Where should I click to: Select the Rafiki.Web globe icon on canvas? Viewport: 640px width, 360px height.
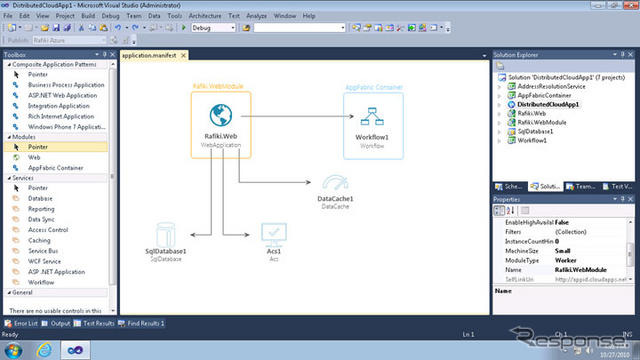pos(221,116)
